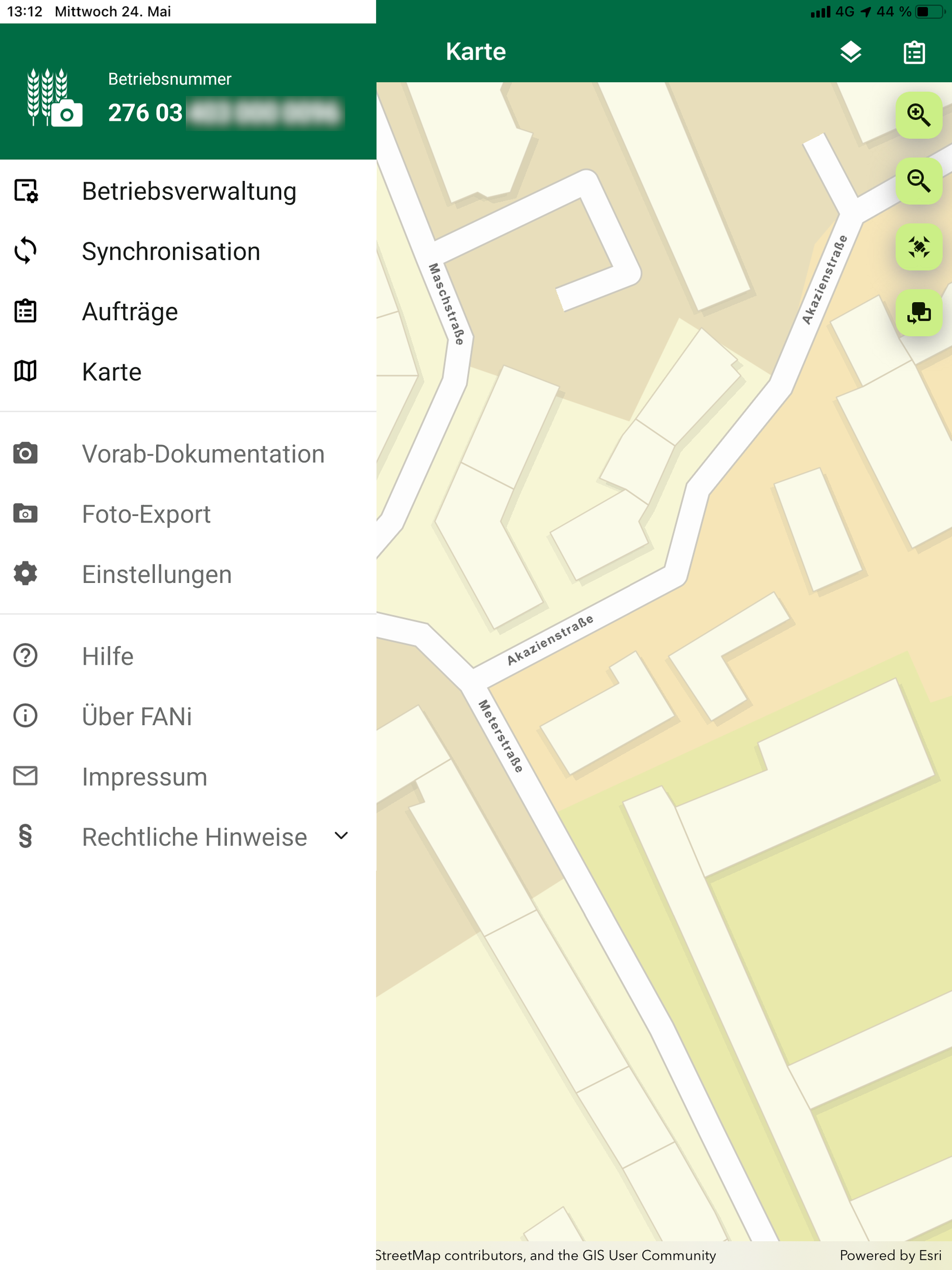Click the Foto-Export folder camera icon
The width and height of the screenshot is (952, 1270).
[x=26, y=513]
